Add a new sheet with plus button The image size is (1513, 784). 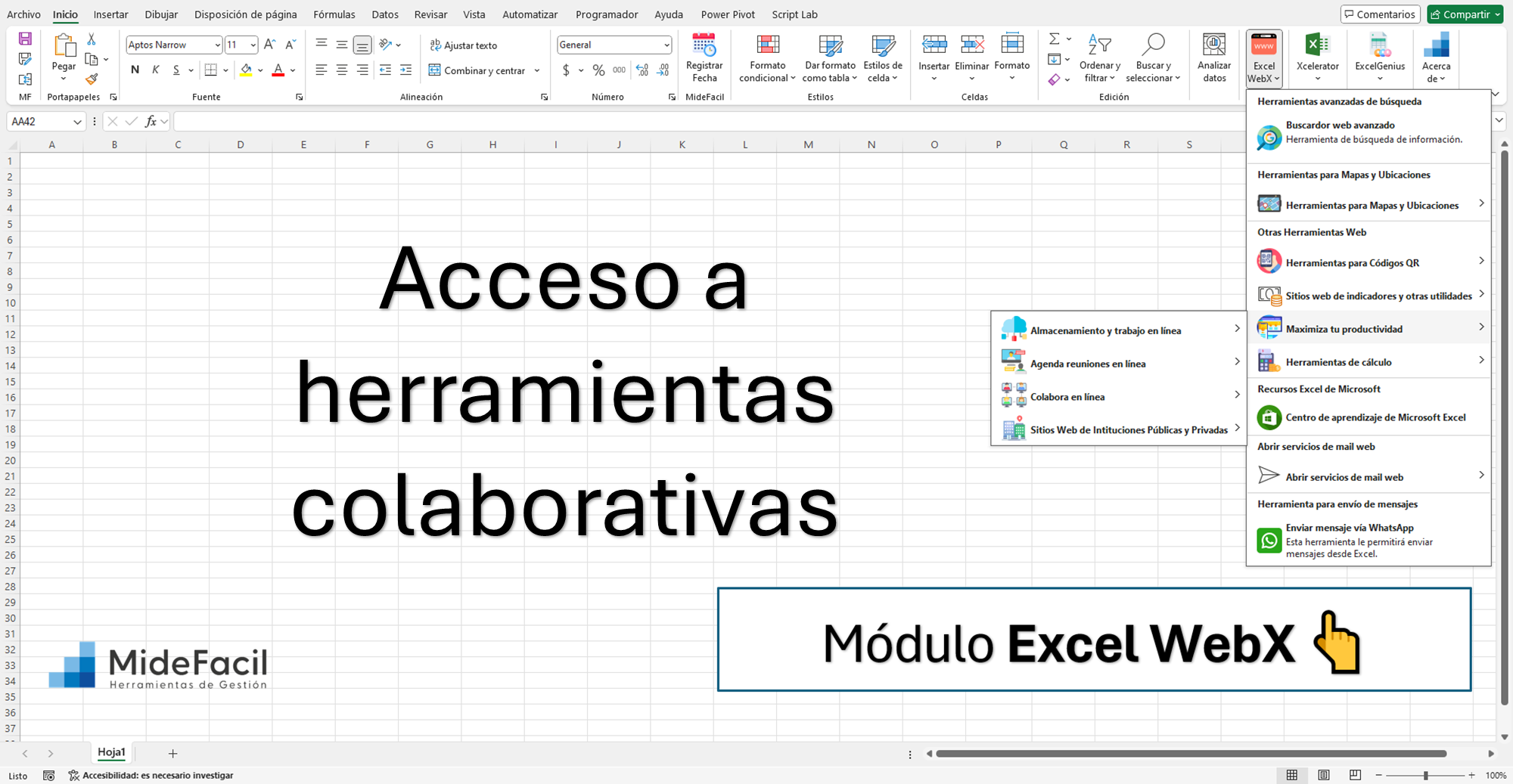click(x=172, y=753)
